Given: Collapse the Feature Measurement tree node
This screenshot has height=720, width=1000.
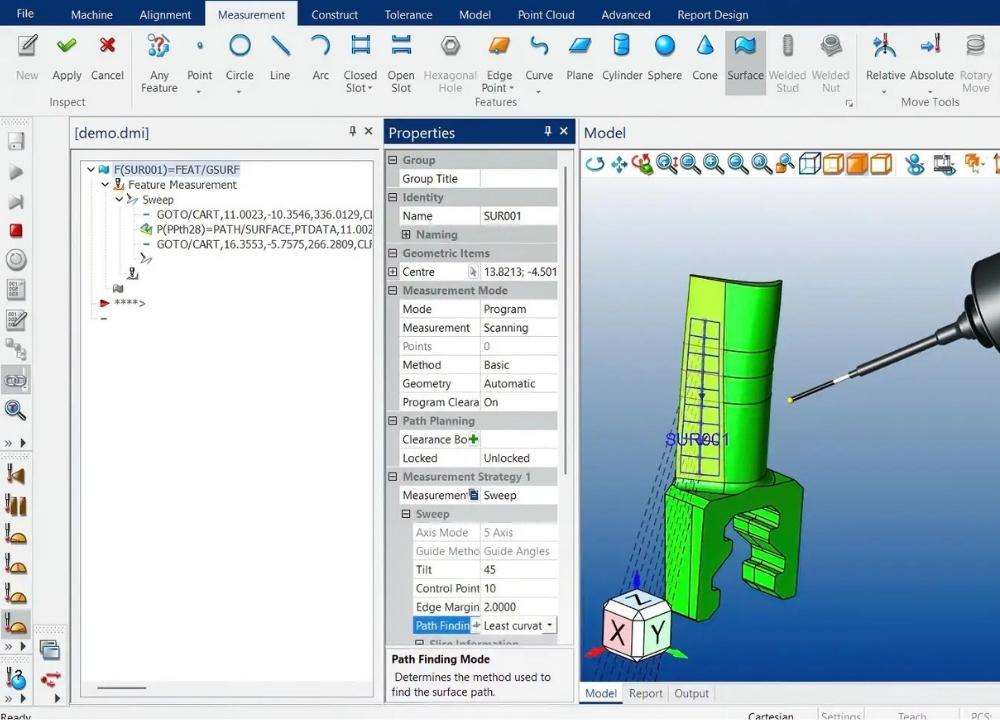Looking at the screenshot, I should 105,184.
